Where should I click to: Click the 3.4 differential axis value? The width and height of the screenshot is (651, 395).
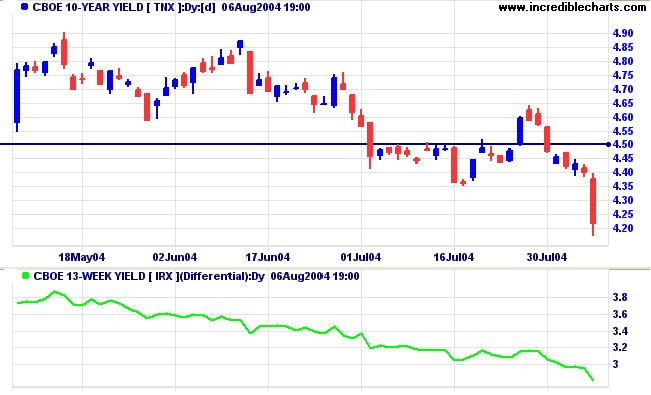620,331
